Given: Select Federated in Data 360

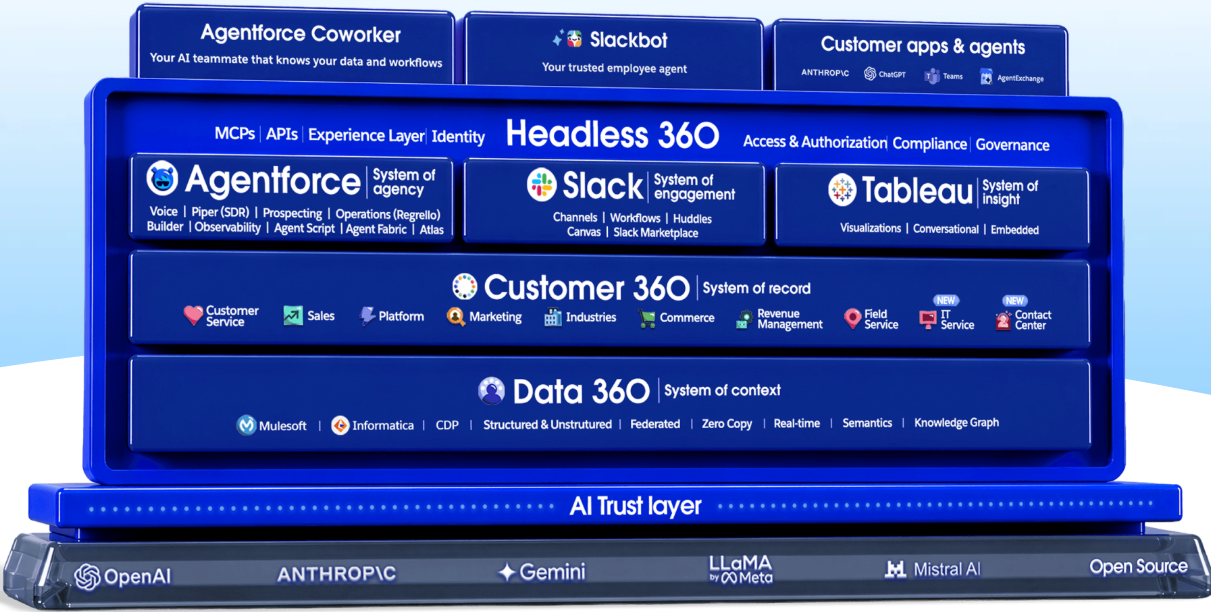Looking at the screenshot, I should [655, 424].
